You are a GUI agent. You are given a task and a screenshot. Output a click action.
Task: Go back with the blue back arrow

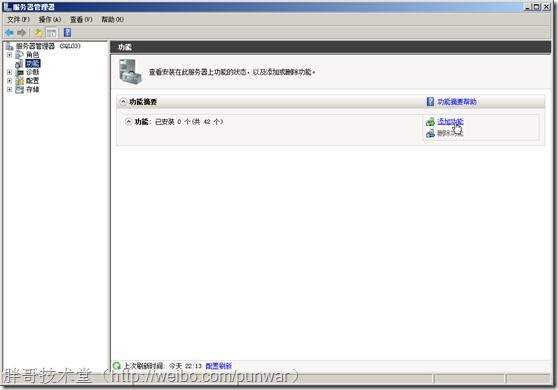pos(9,33)
